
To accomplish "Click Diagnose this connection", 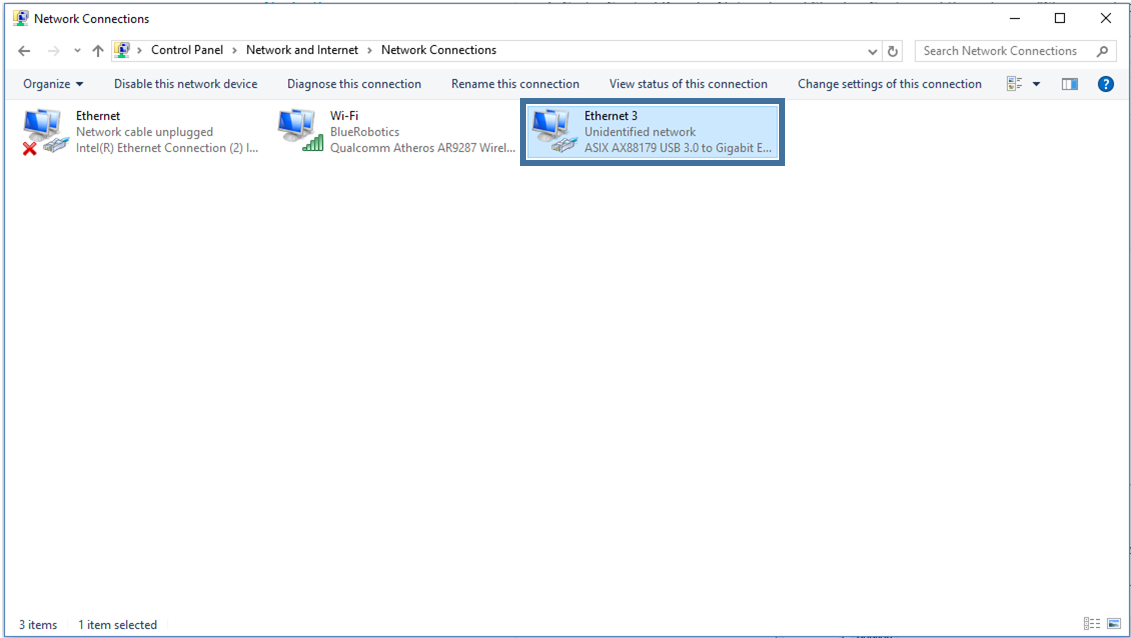I will 354,84.
